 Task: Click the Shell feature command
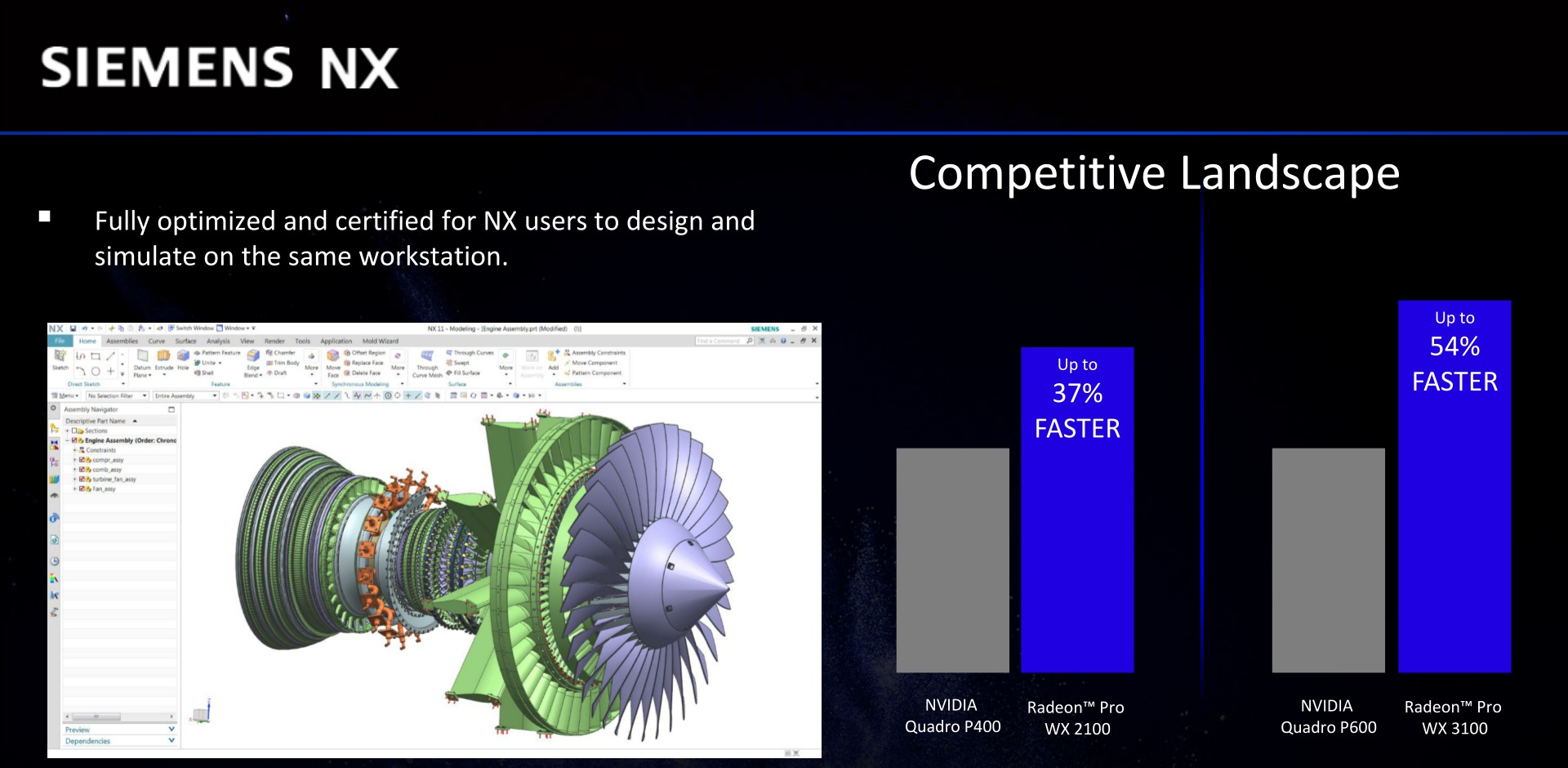pyautogui.click(x=204, y=373)
